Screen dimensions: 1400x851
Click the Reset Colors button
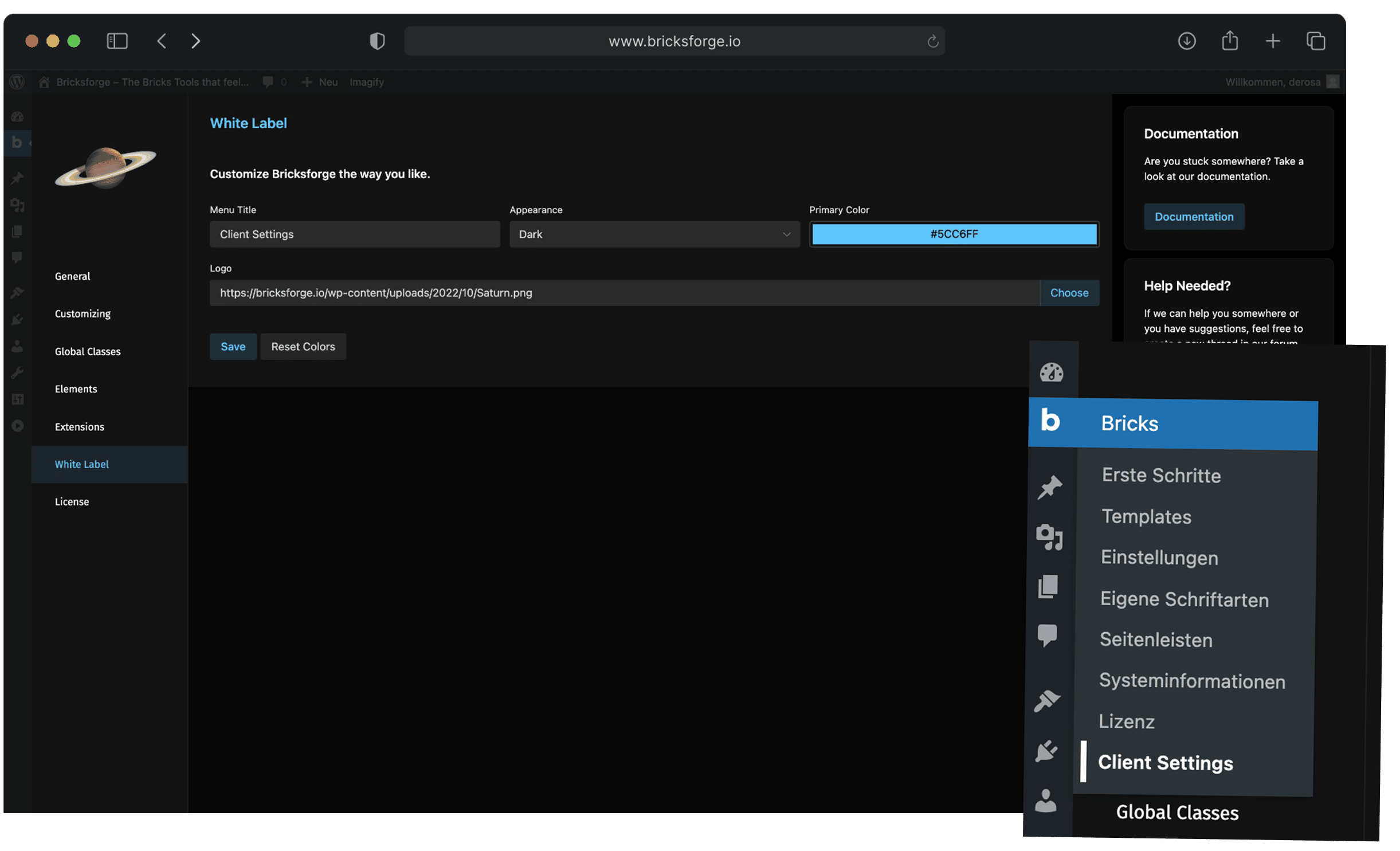(303, 346)
